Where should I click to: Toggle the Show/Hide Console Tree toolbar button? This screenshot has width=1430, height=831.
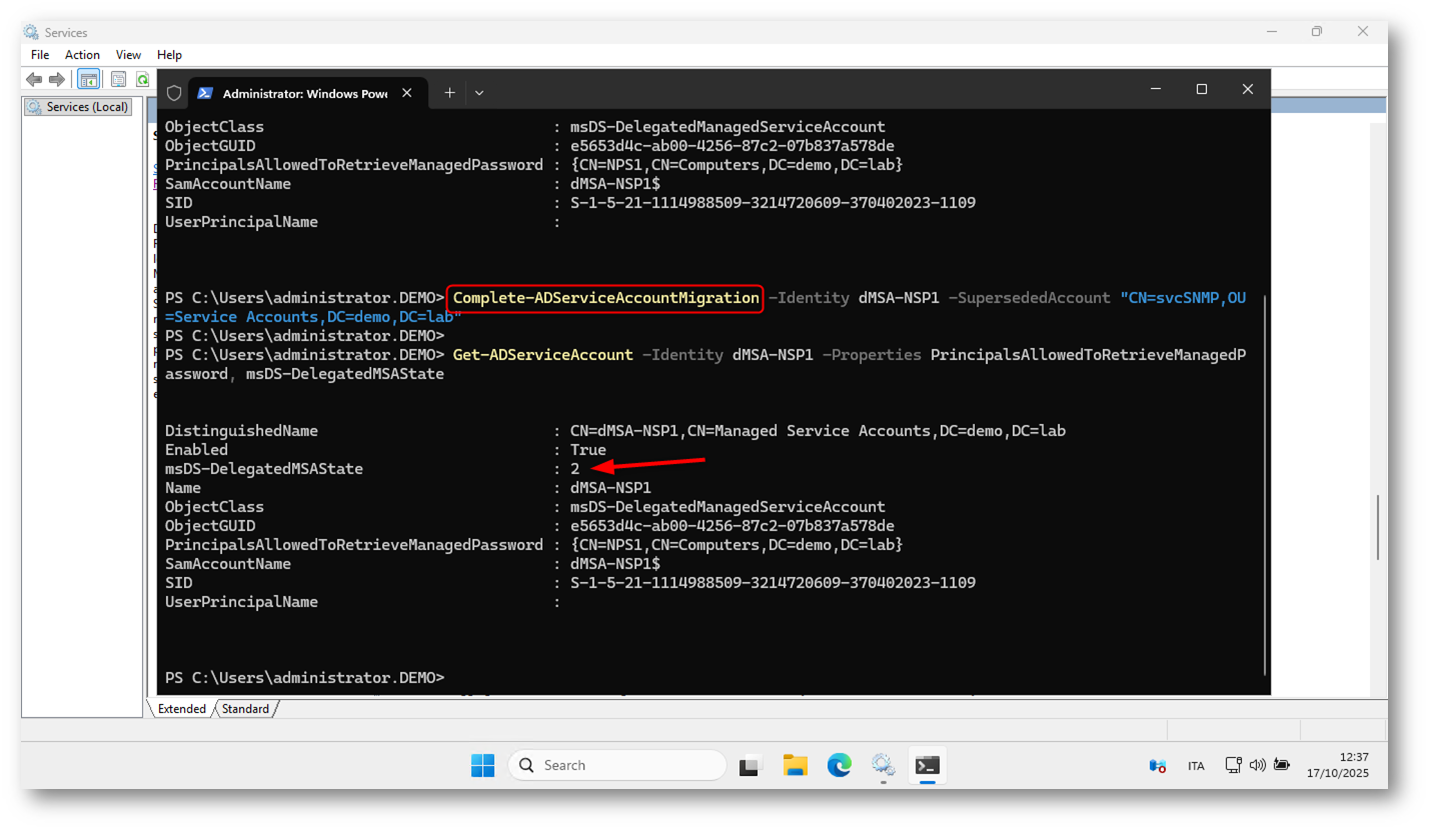click(x=88, y=79)
